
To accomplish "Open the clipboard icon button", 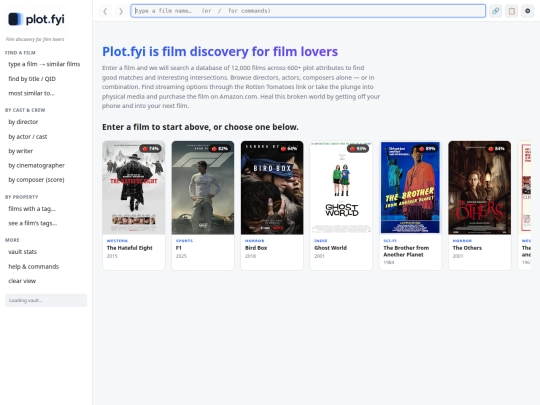I will point(511,11).
